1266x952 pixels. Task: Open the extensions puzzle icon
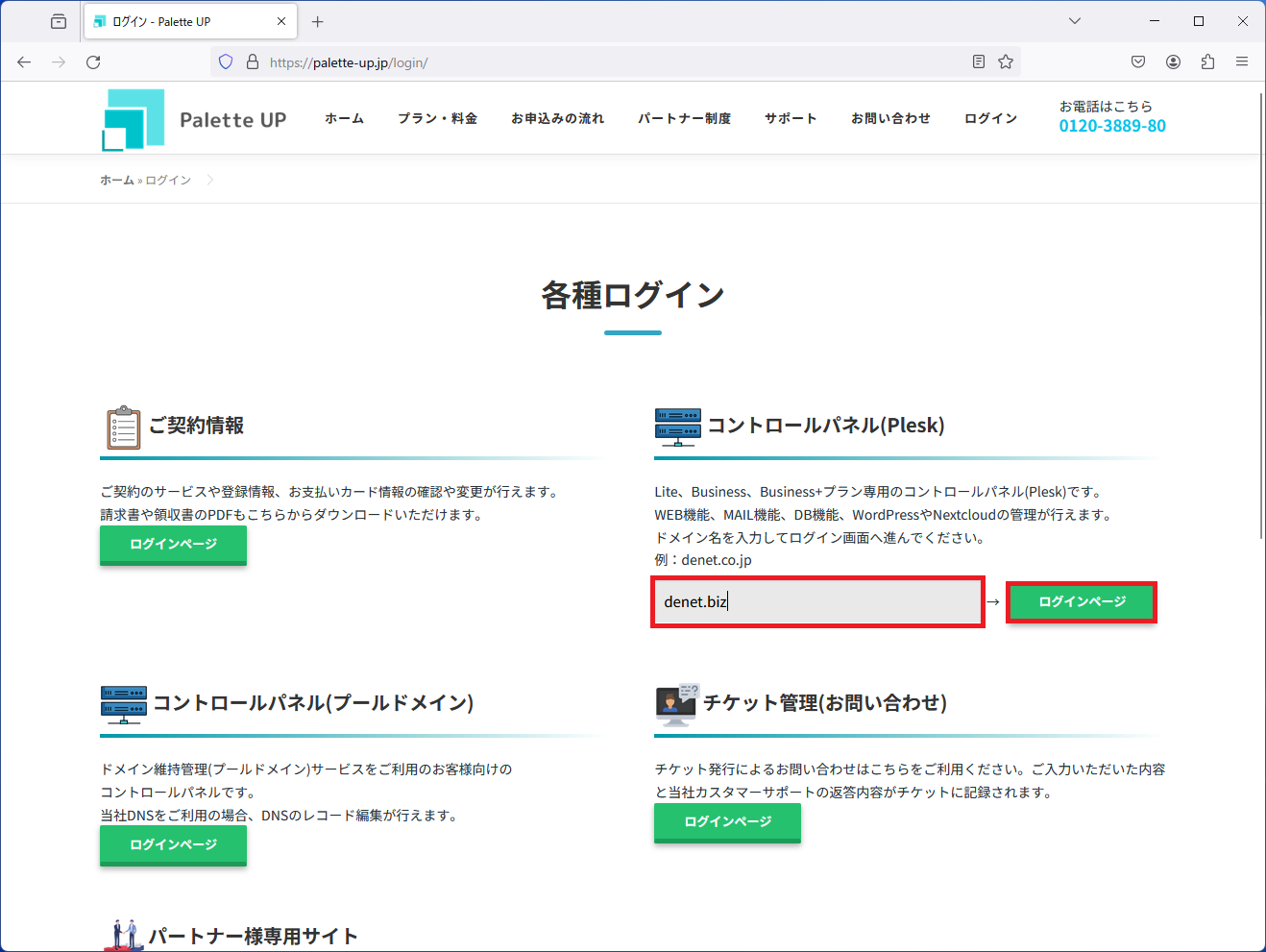click(x=1207, y=61)
